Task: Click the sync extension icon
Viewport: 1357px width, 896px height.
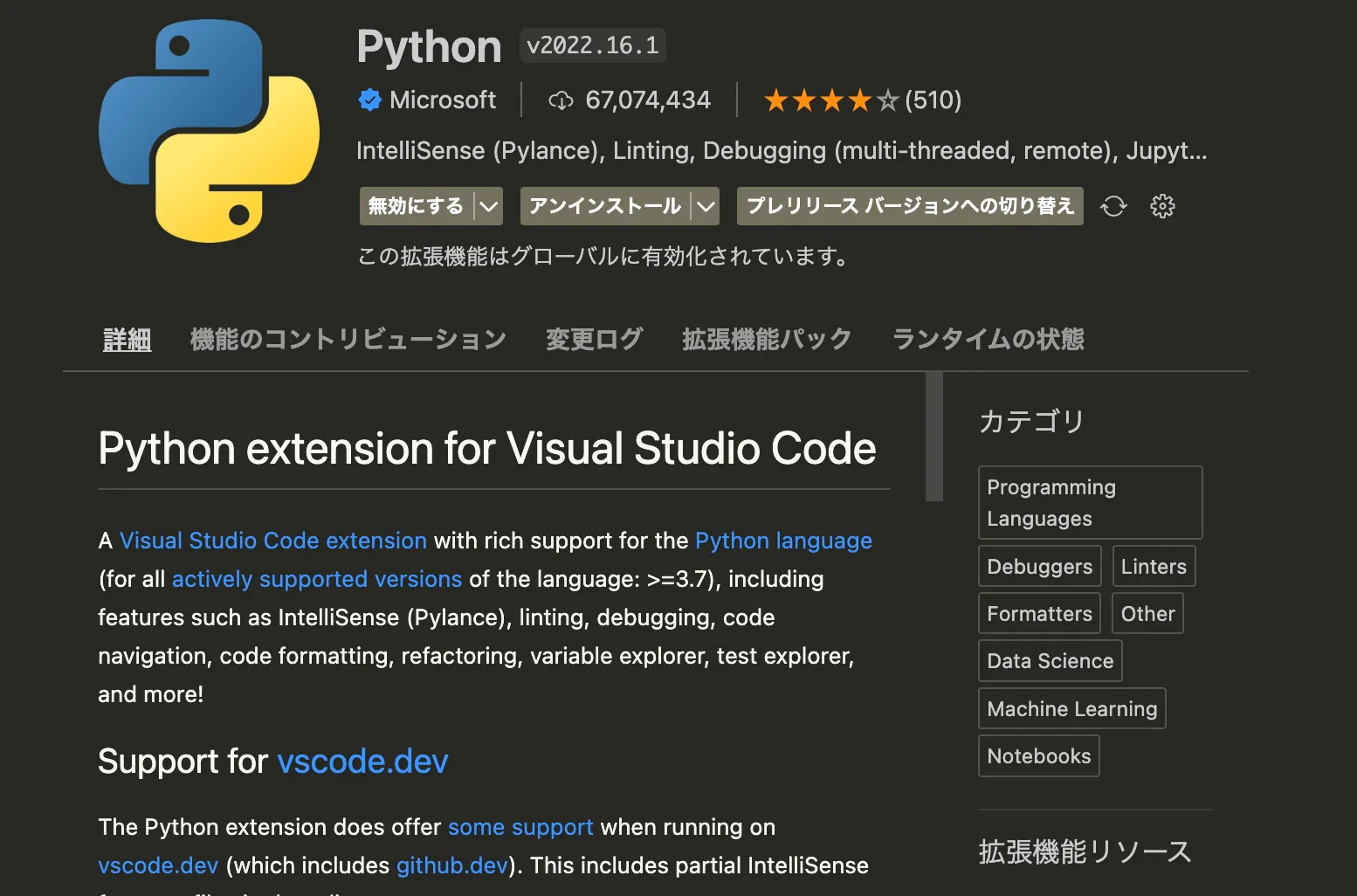Action: (1113, 206)
